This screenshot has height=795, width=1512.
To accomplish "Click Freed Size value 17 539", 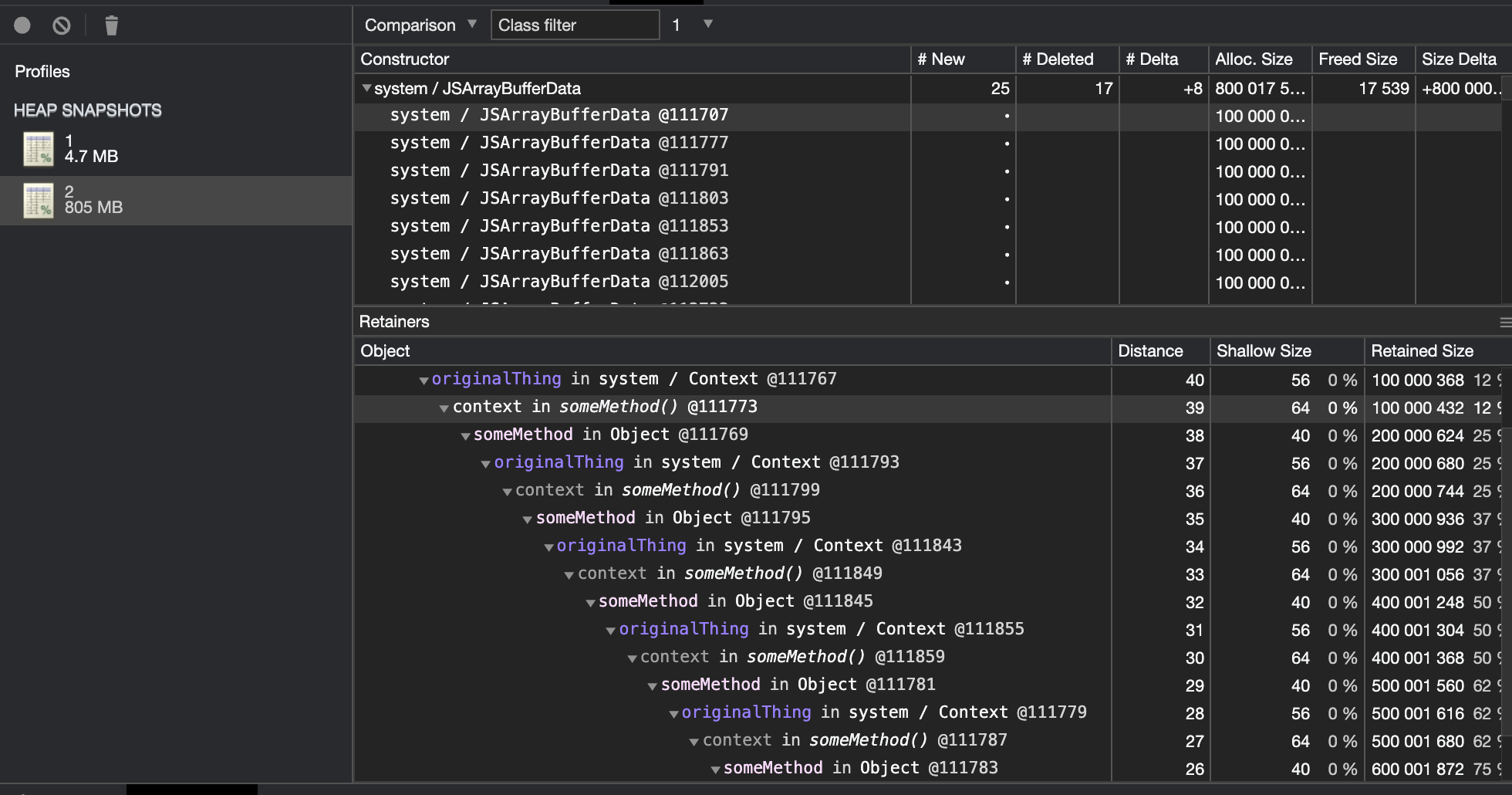I will coord(1384,89).
